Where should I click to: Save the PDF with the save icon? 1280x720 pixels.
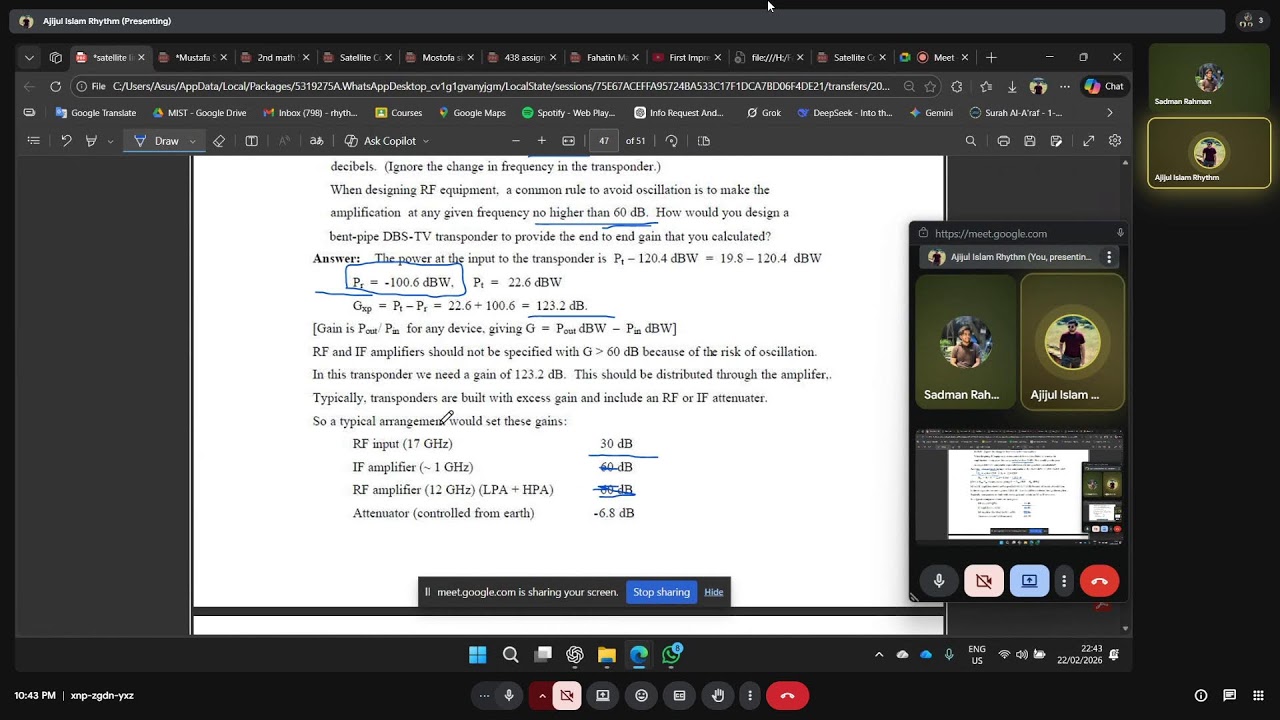pyautogui.click(x=1030, y=141)
